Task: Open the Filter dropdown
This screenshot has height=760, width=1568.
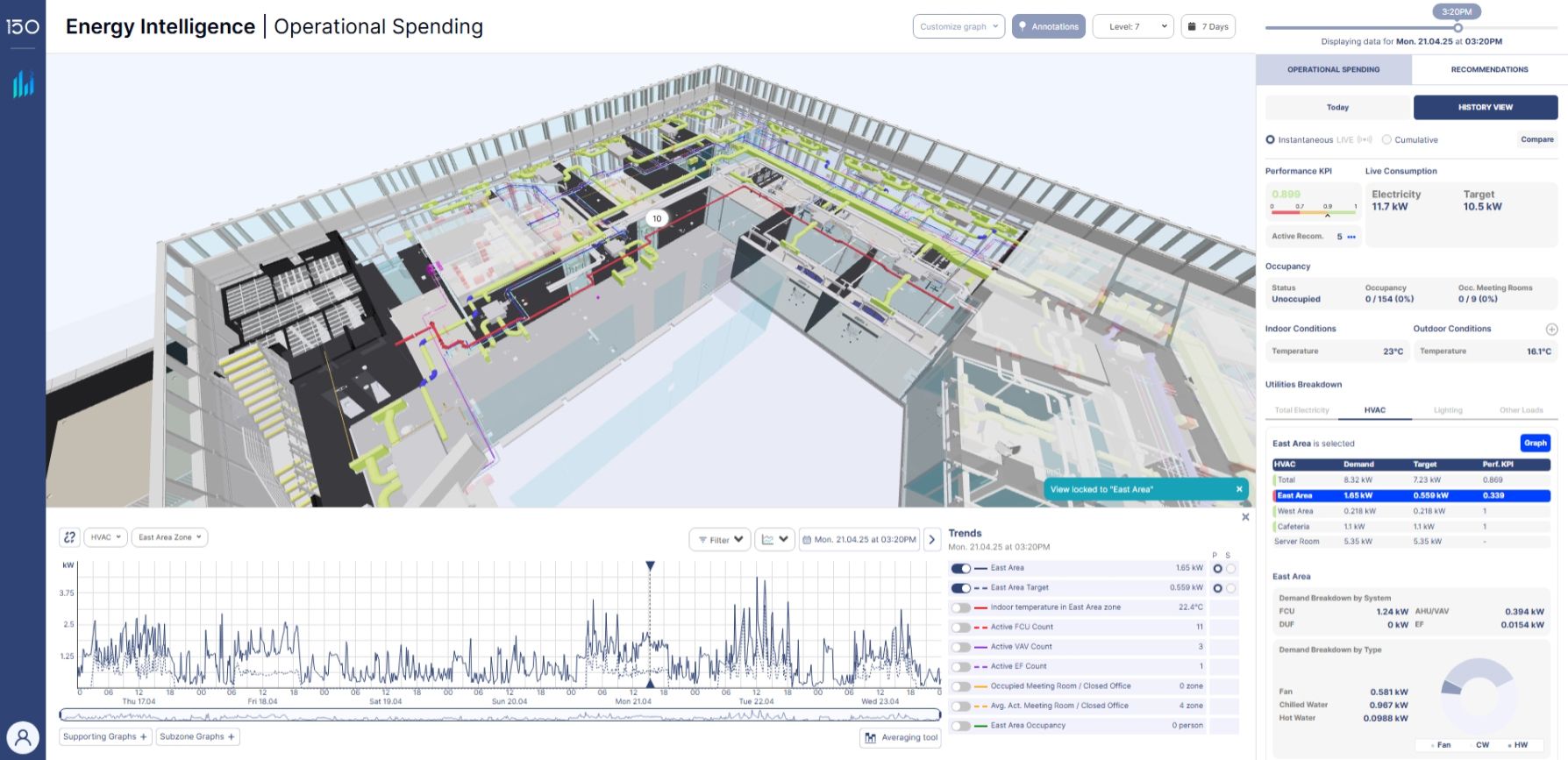Action: point(720,539)
